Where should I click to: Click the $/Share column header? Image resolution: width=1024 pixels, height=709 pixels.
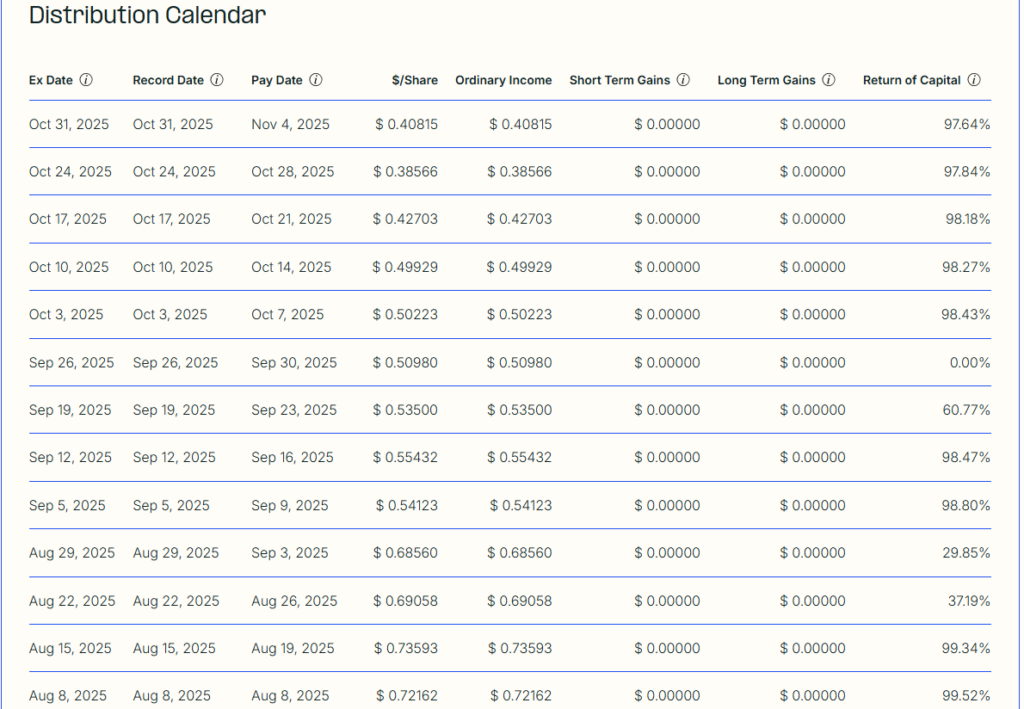point(414,80)
